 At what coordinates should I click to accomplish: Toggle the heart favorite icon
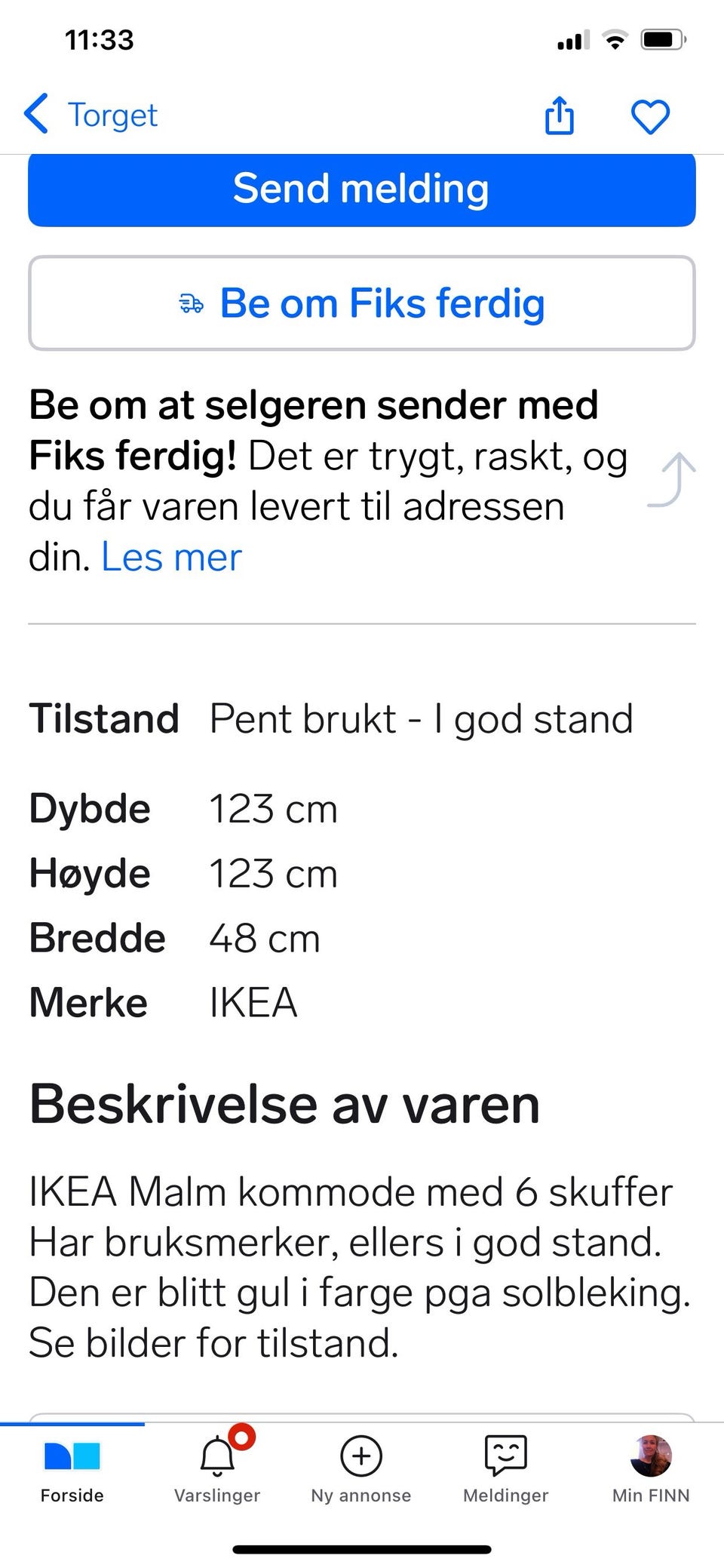(x=649, y=117)
